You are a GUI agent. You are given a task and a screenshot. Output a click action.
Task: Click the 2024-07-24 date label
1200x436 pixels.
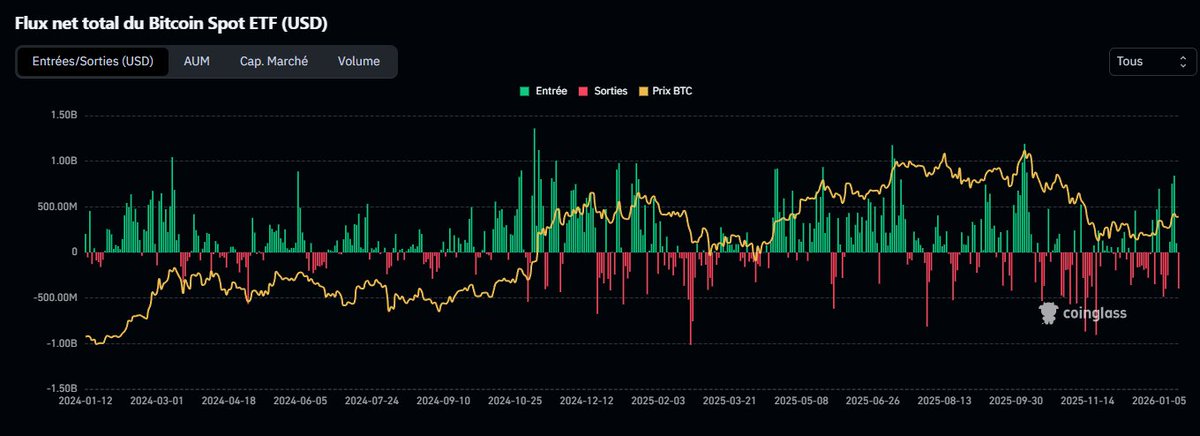point(372,401)
